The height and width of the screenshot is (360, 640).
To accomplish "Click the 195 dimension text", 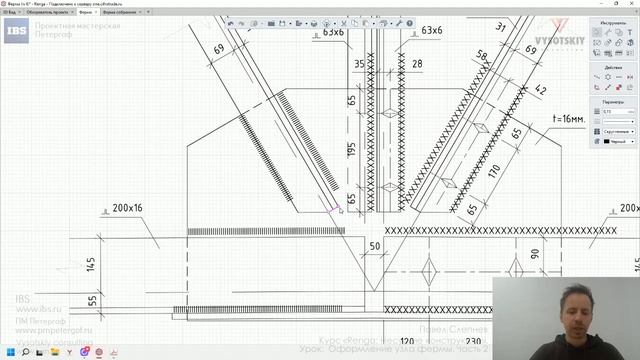I will (x=351, y=149).
